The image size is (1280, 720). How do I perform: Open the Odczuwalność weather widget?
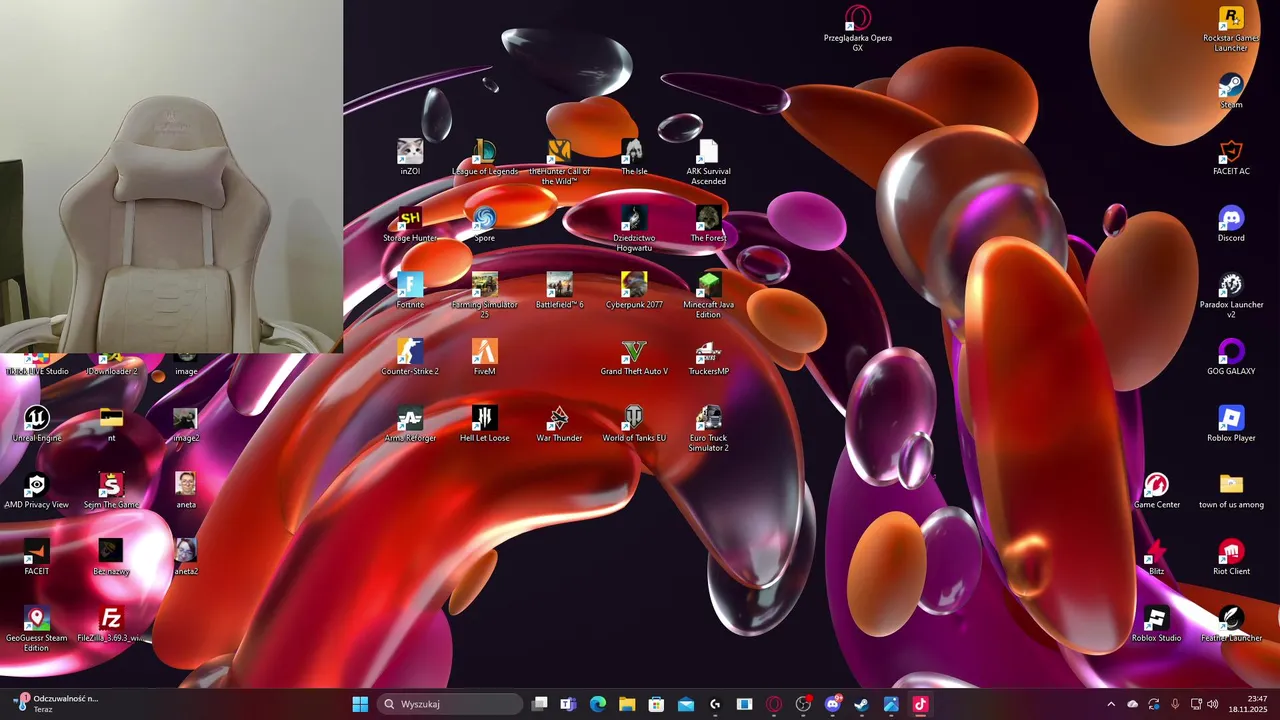click(x=56, y=704)
